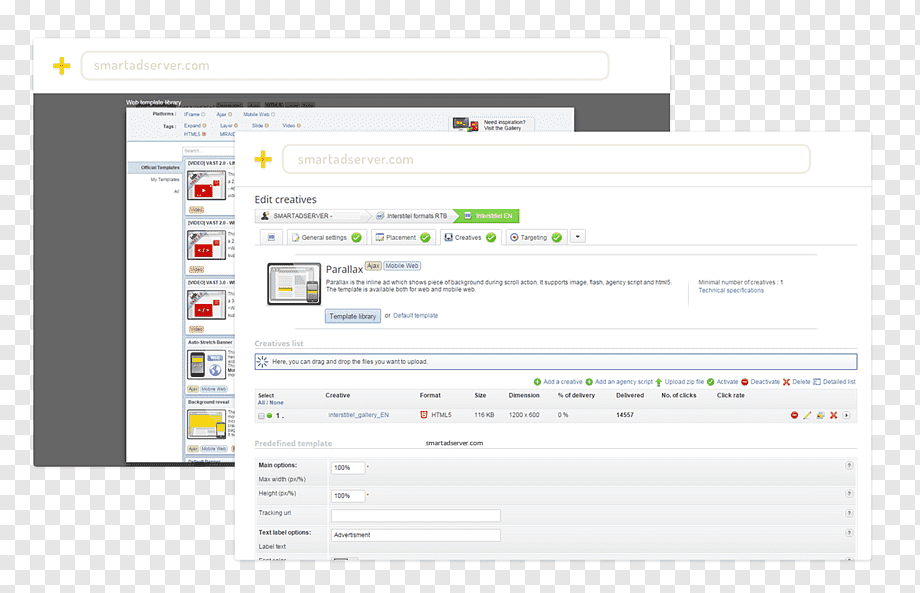Click the red deactivate icon in creative row
Image resolution: width=920 pixels, height=593 pixels.
(x=794, y=415)
